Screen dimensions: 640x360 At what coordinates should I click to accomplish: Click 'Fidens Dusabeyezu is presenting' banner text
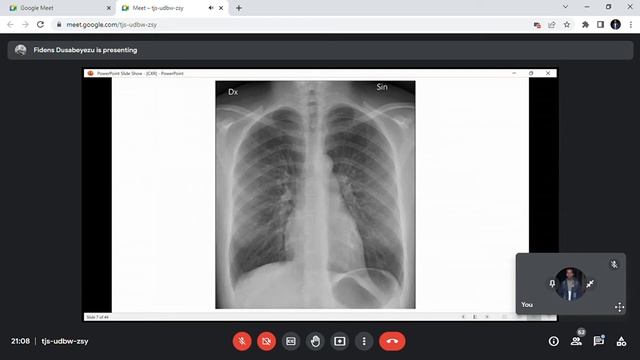(x=85, y=50)
